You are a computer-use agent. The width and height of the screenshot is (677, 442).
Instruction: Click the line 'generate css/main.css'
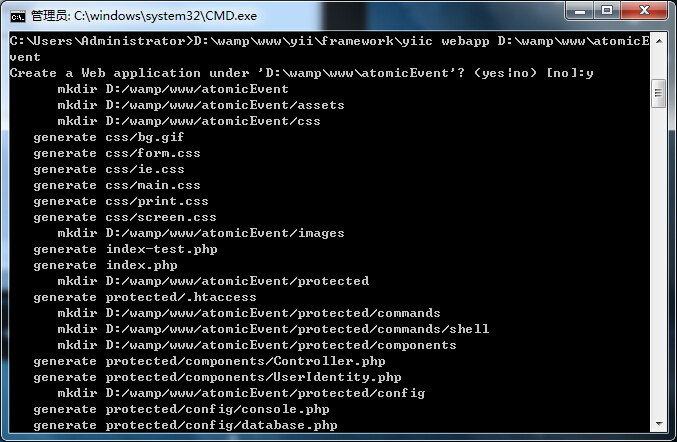tap(117, 185)
